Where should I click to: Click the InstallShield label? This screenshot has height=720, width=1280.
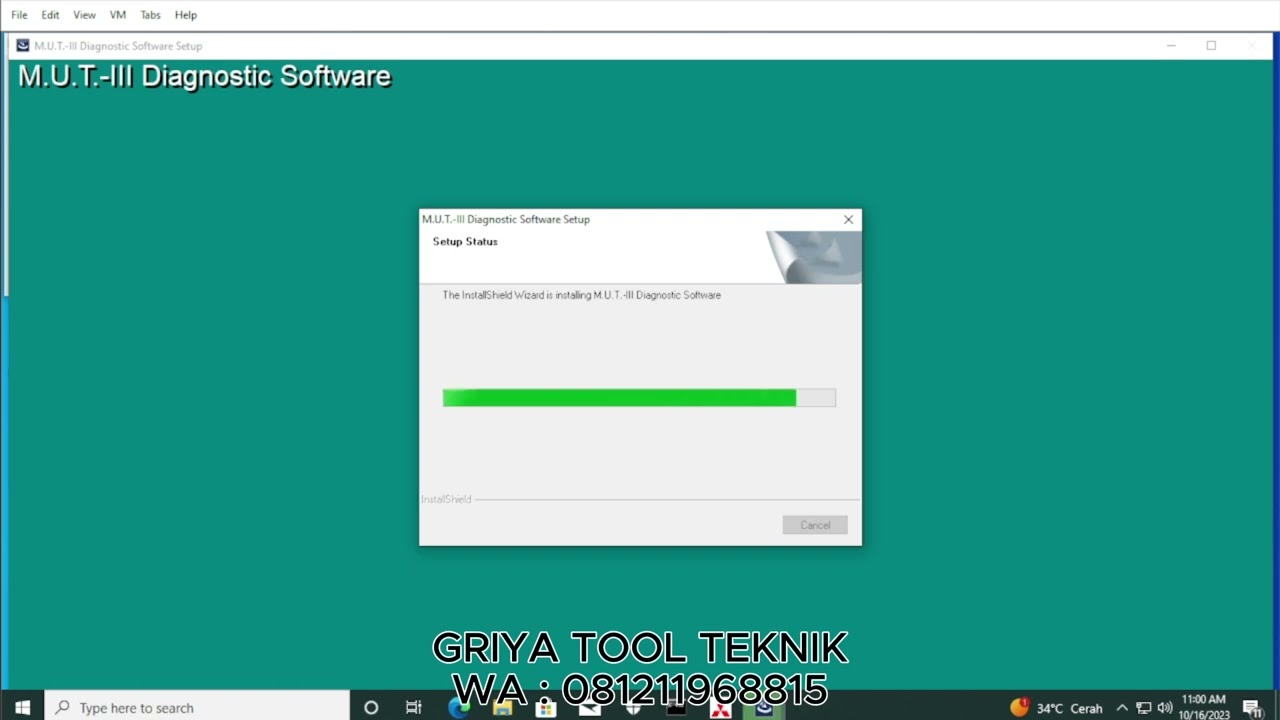[446, 499]
